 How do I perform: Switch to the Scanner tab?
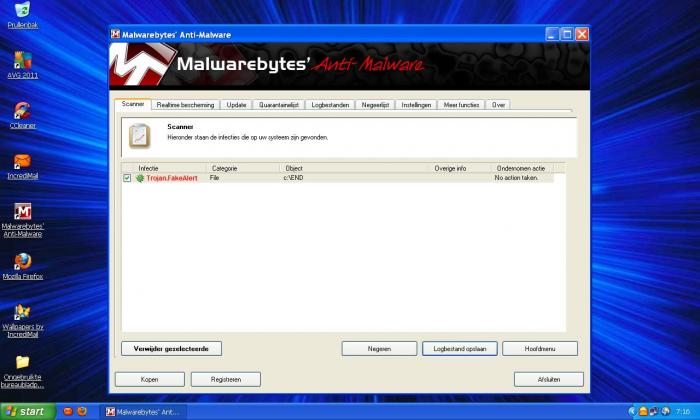pyautogui.click(x=133, y=104)
